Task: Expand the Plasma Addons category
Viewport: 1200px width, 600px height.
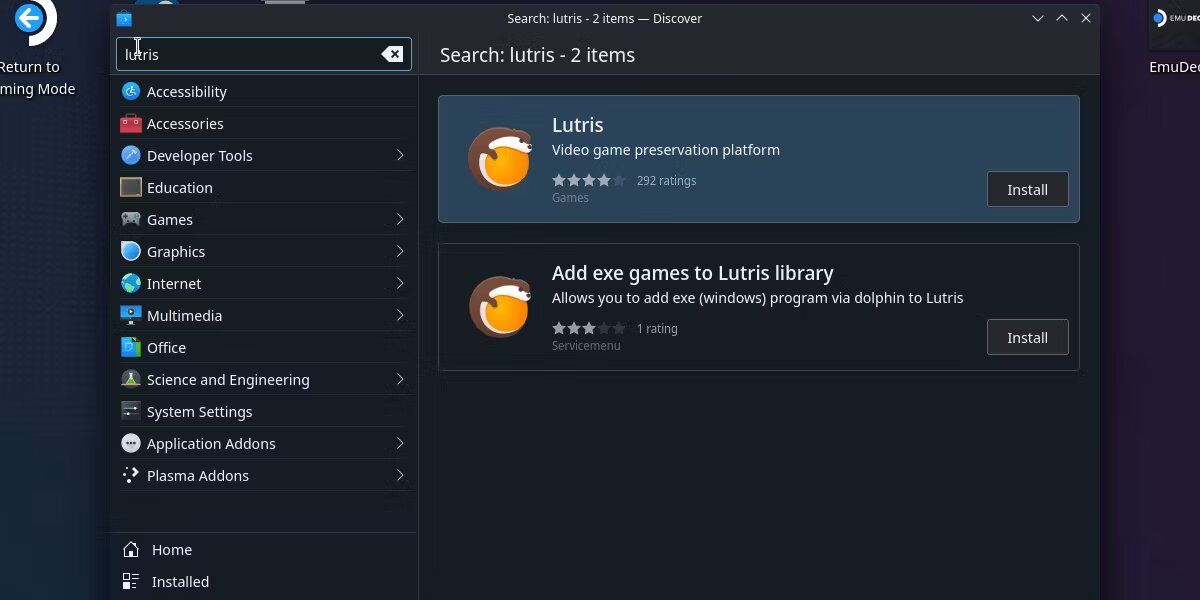Action: point(400,475)
